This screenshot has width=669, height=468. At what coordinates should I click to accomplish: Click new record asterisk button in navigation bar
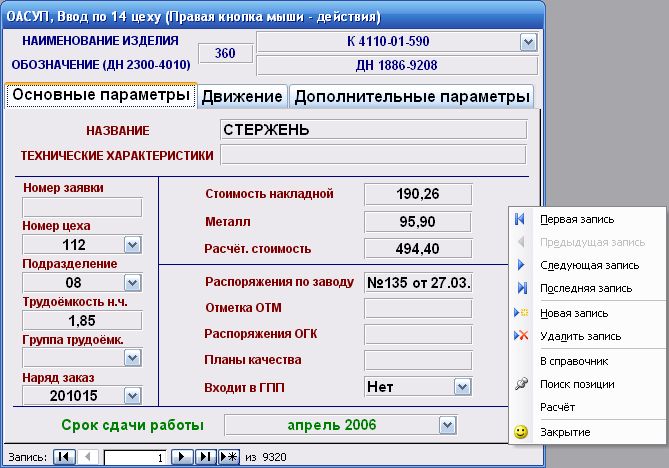pos(229,456)
